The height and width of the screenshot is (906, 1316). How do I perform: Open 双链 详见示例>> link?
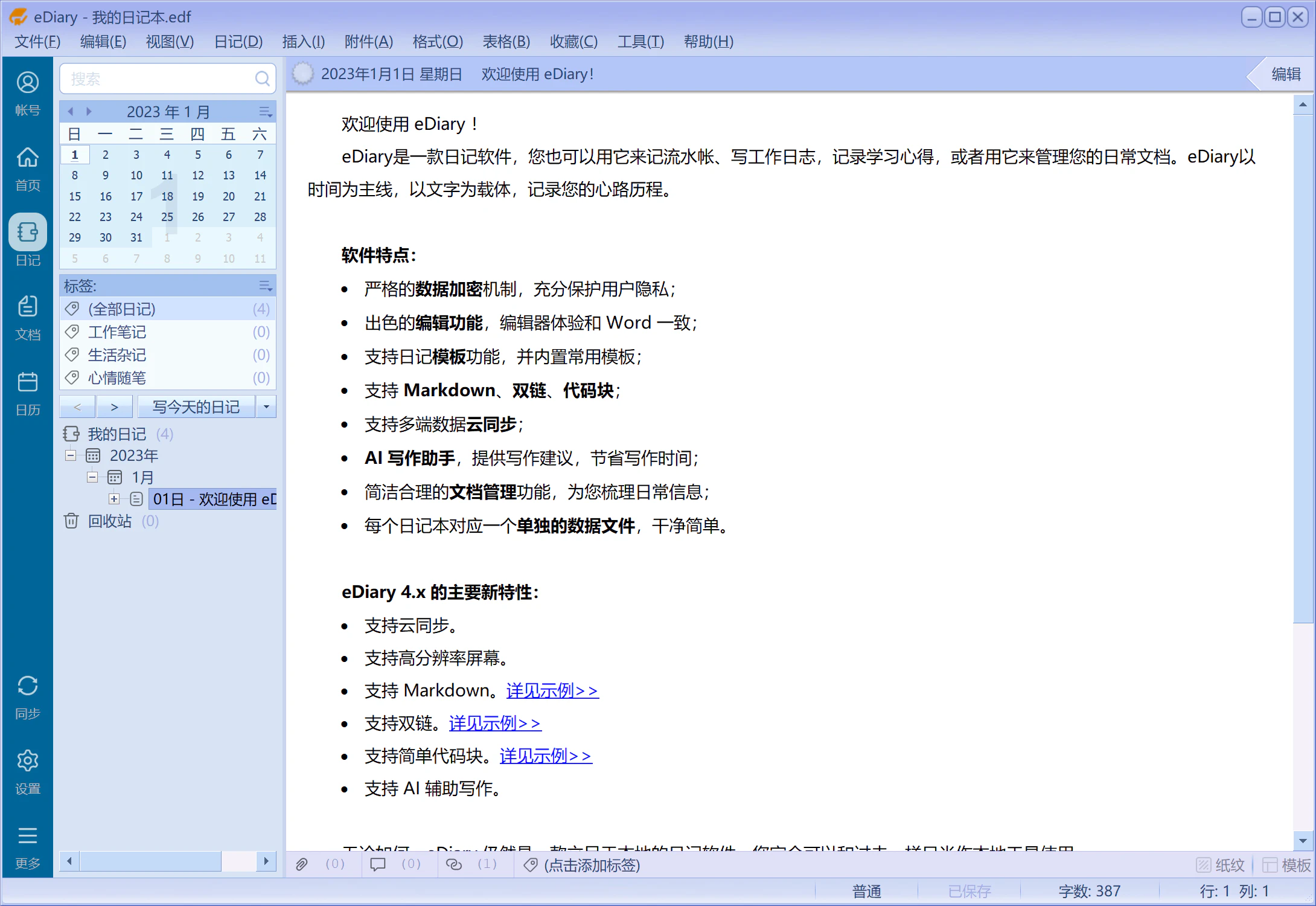coord(495,723)
